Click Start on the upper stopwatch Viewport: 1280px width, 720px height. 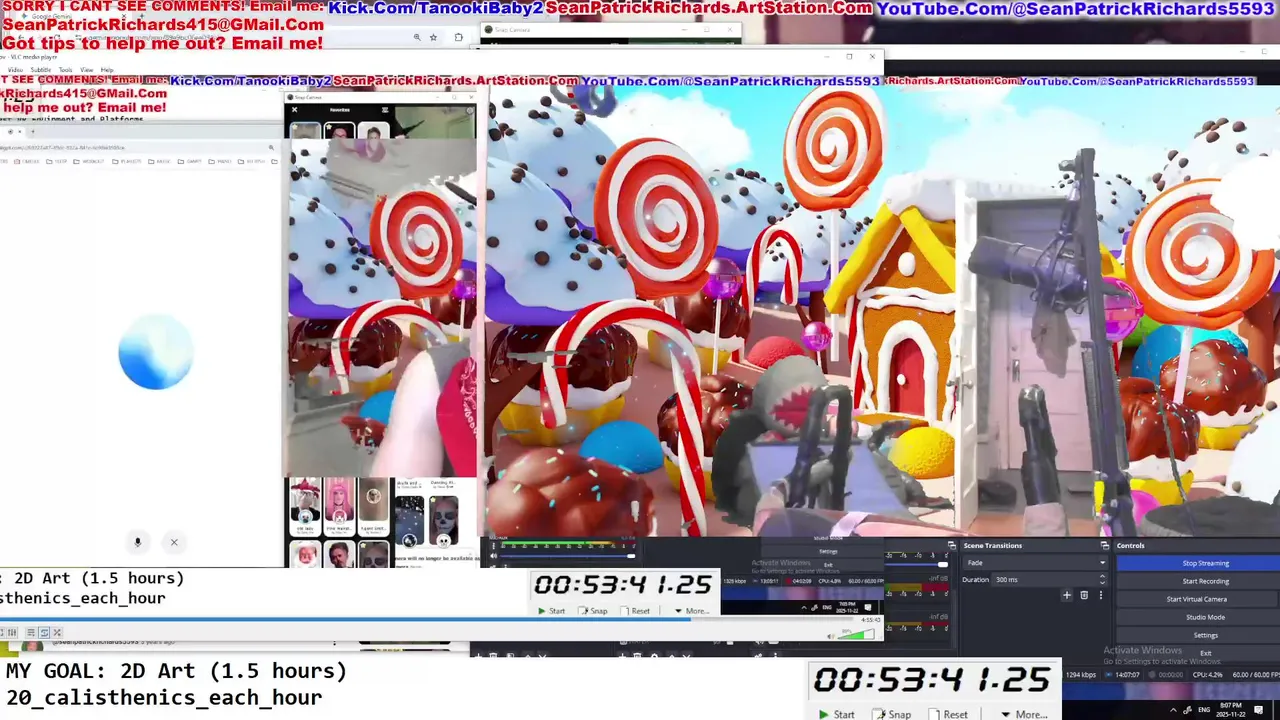tap(551, 611)
